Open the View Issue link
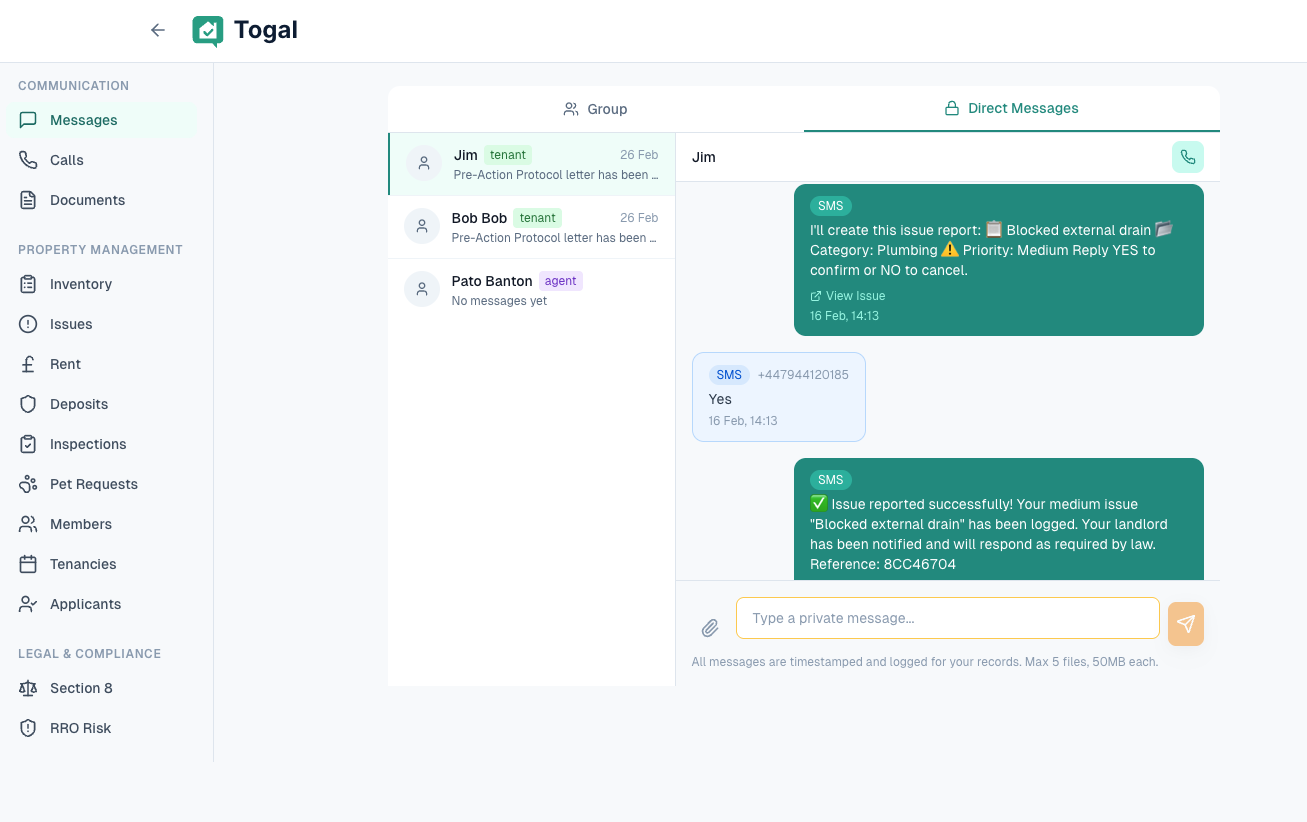This screenshot has height=822, width=1307. [x=847, y=295]
